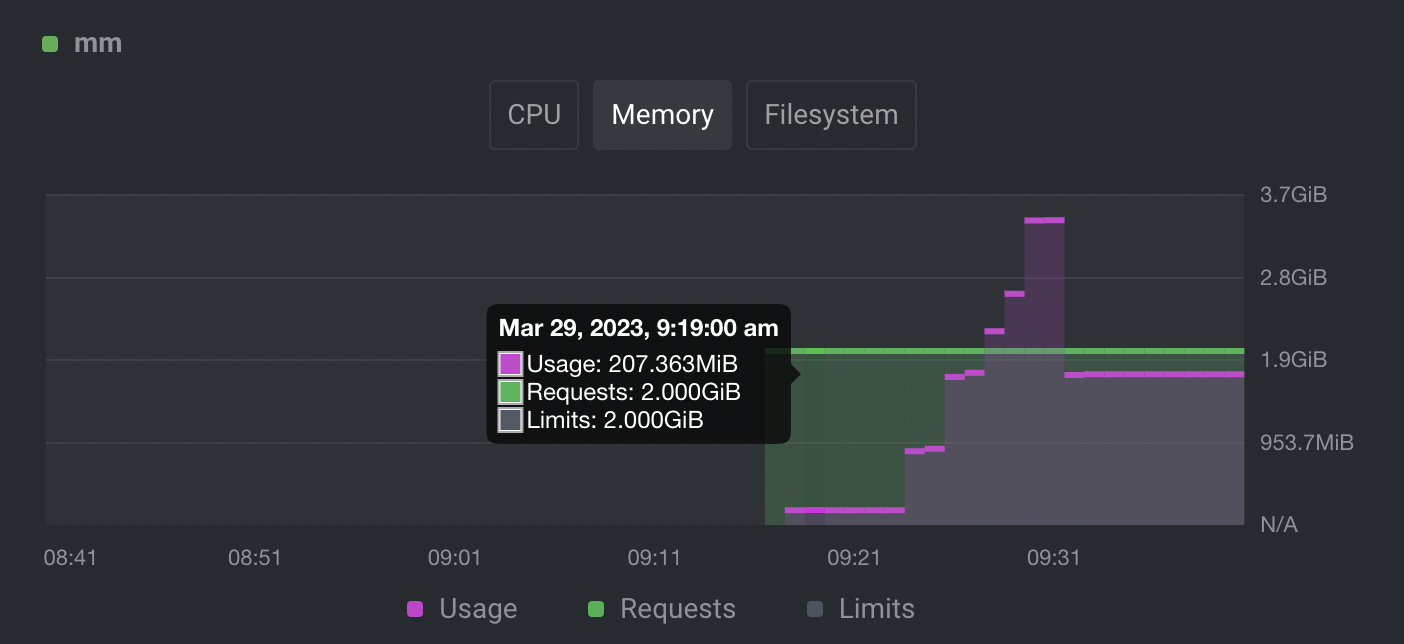
Task: Click the 3.7GiB axis label
Action: click(1293, 194)
